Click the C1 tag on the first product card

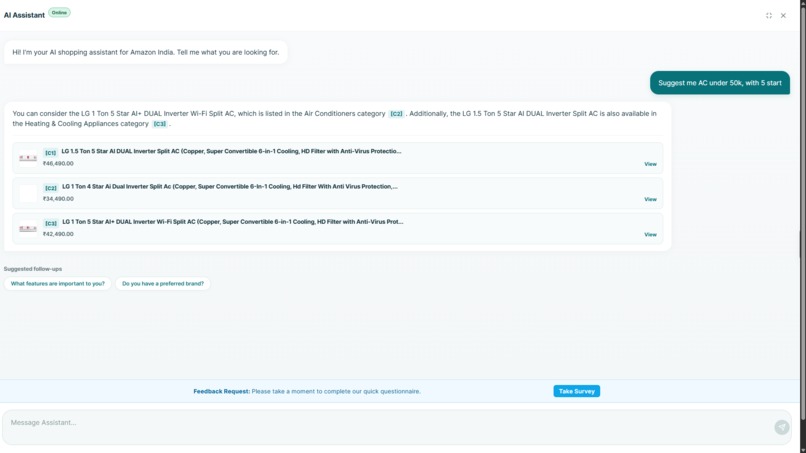tap(50, 153)
